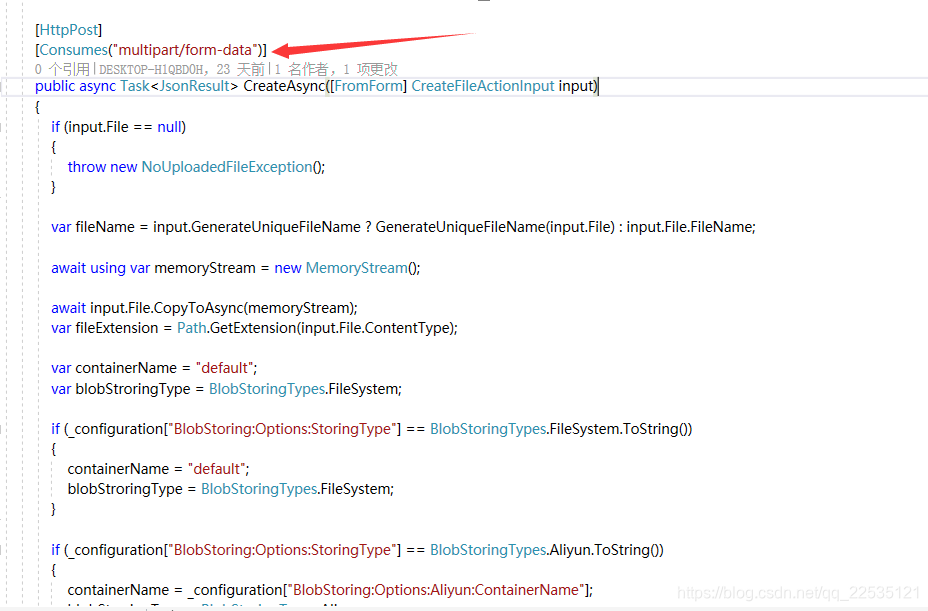
Task: Click the MemoryStream constructor call
Action: click(356, 267)
